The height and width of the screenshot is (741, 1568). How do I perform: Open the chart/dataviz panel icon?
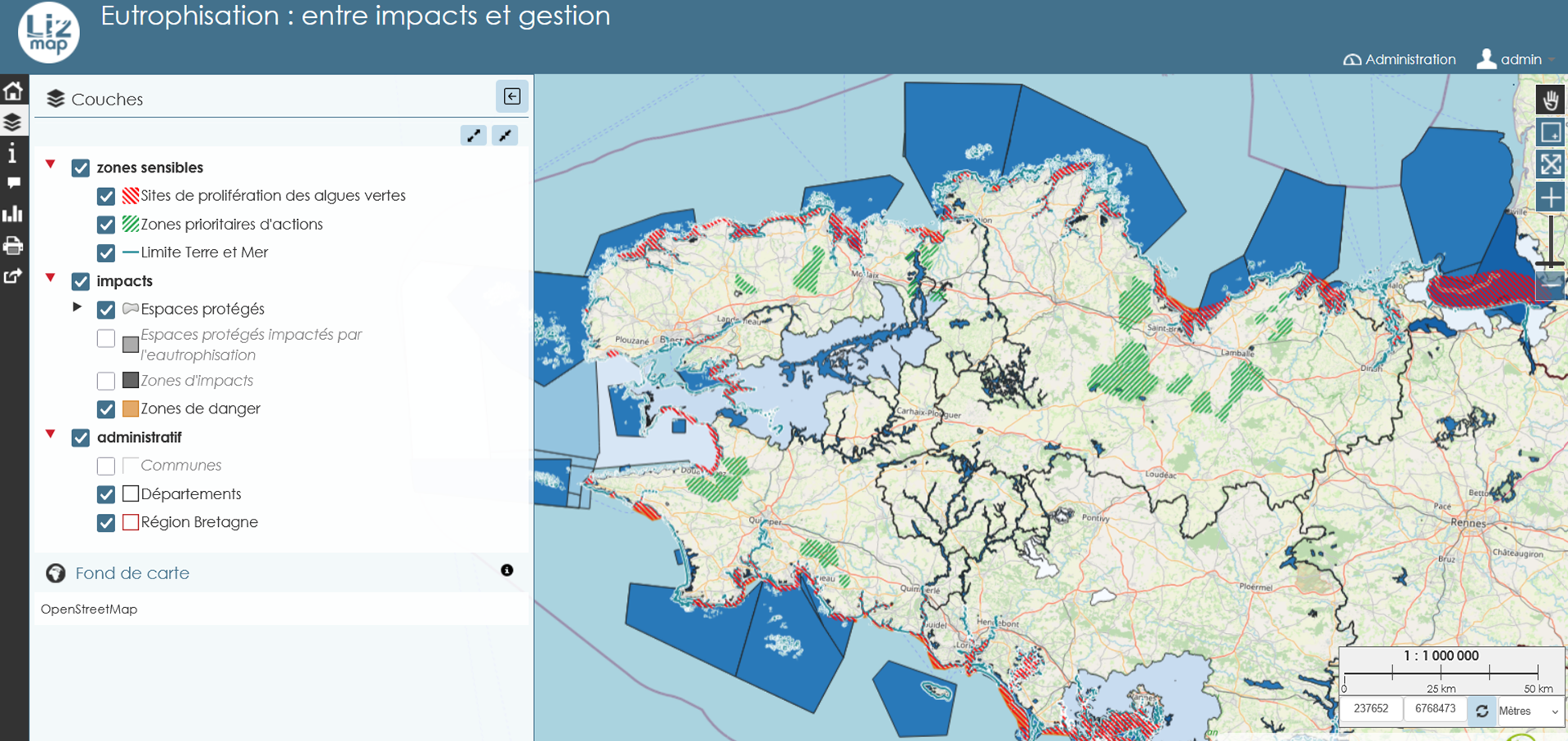[x=13, y=214]
